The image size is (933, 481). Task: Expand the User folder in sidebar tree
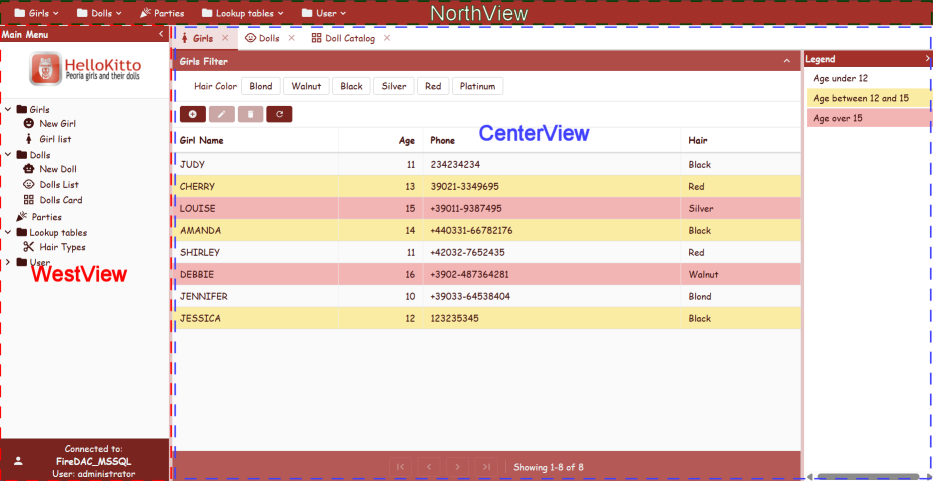[x=9, y=263]
